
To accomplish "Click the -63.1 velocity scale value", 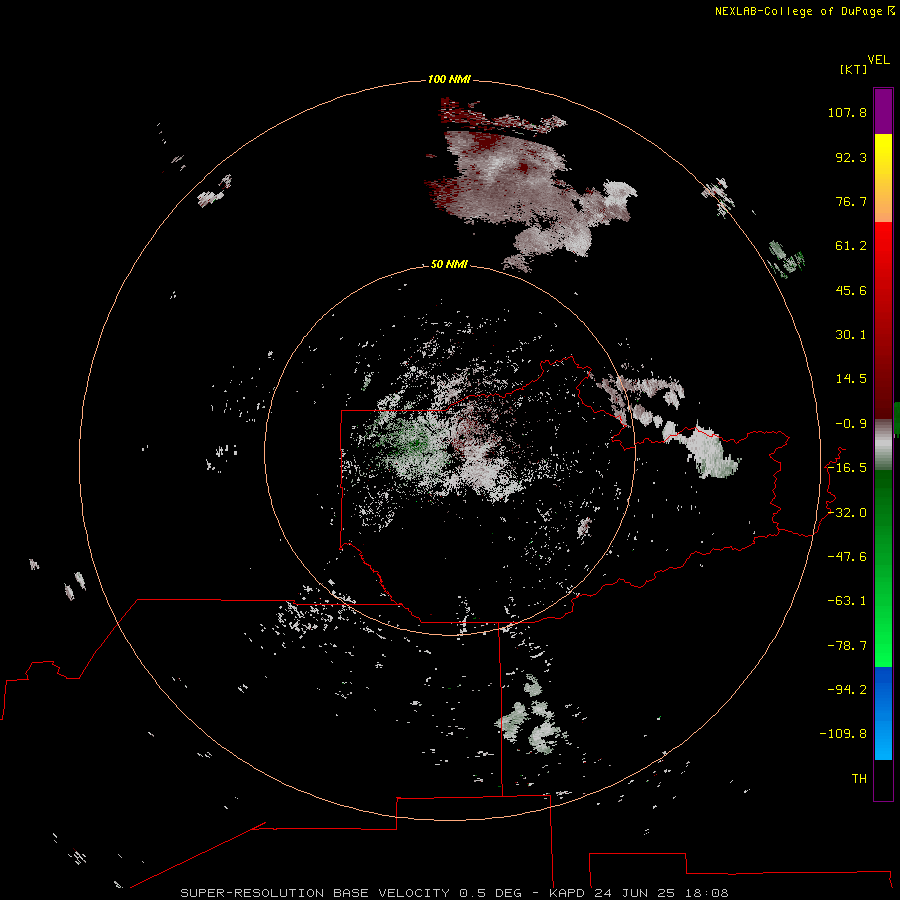I will [x=847, y=601].
